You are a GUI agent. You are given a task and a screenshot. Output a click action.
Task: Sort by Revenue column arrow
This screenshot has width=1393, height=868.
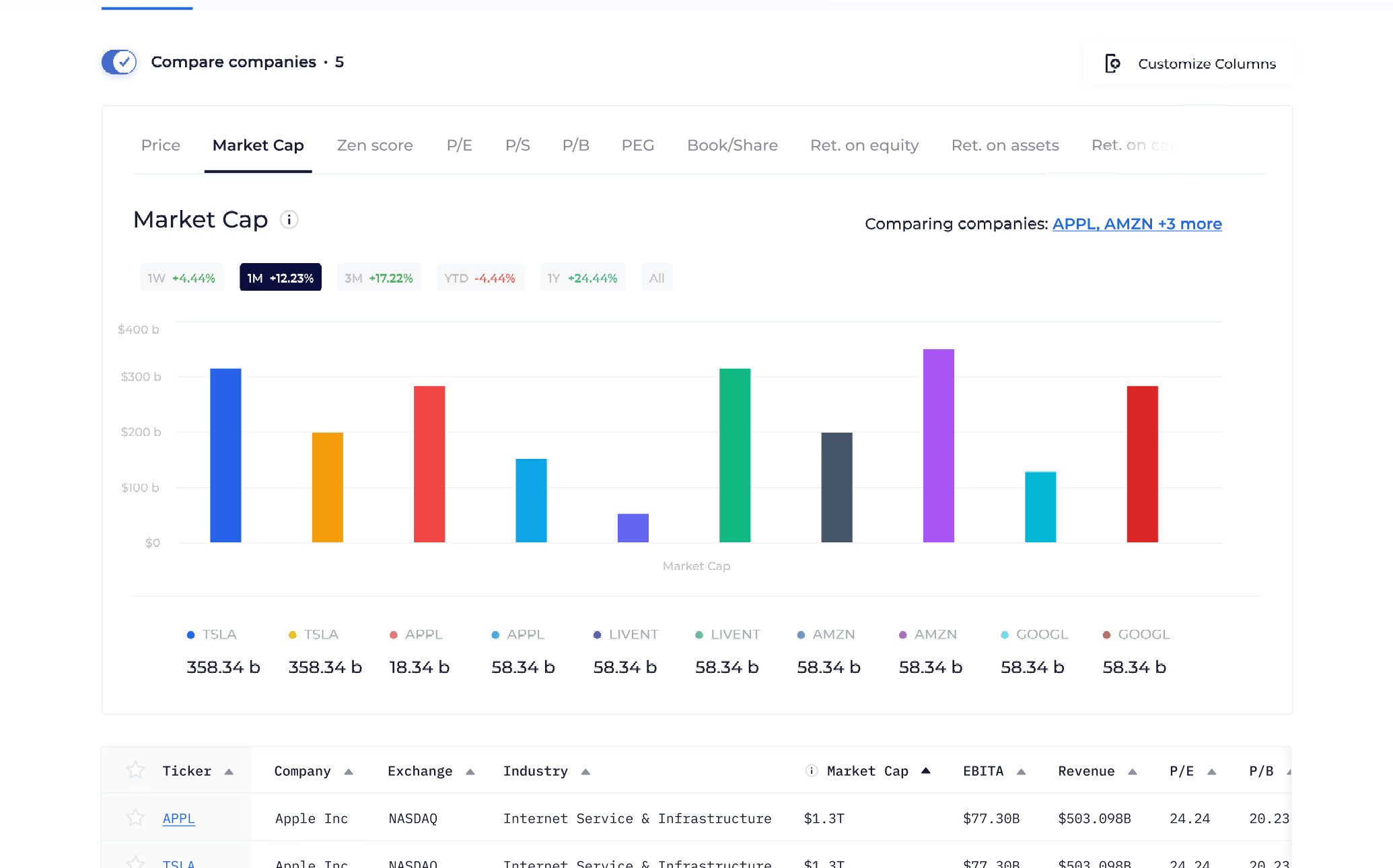1133,772
